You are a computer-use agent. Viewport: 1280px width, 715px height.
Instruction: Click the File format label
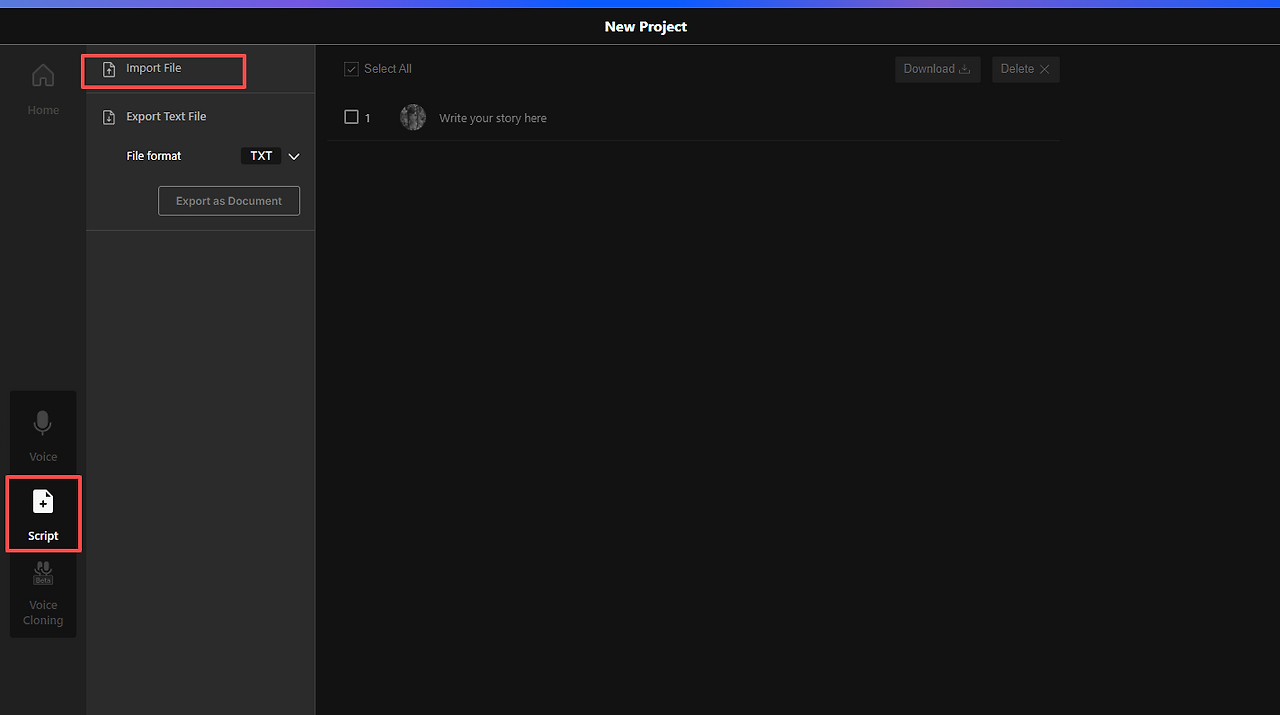click(154, 156)
